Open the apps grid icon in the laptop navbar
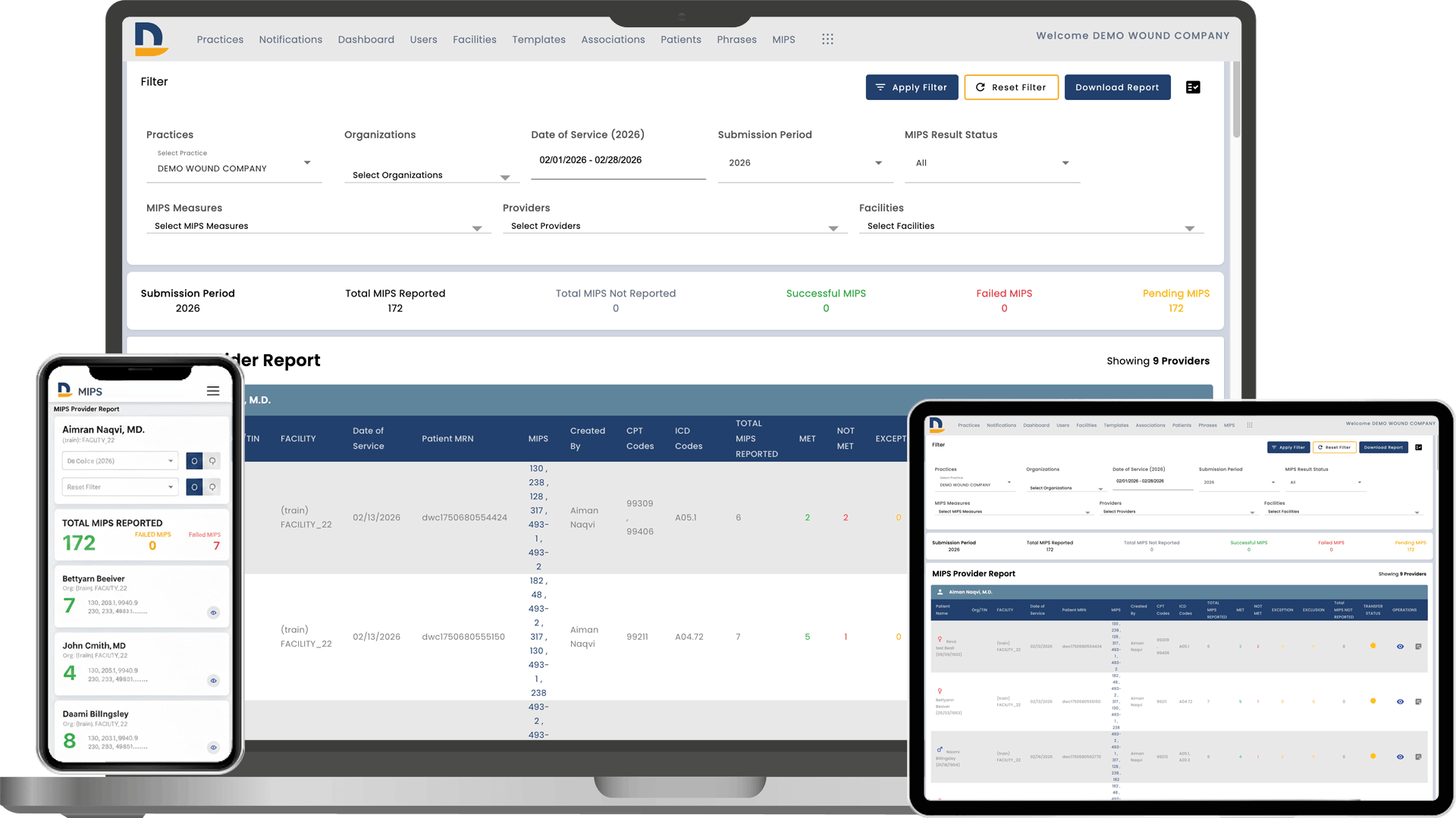The image size is (1456, 818). tap(827, 39)
